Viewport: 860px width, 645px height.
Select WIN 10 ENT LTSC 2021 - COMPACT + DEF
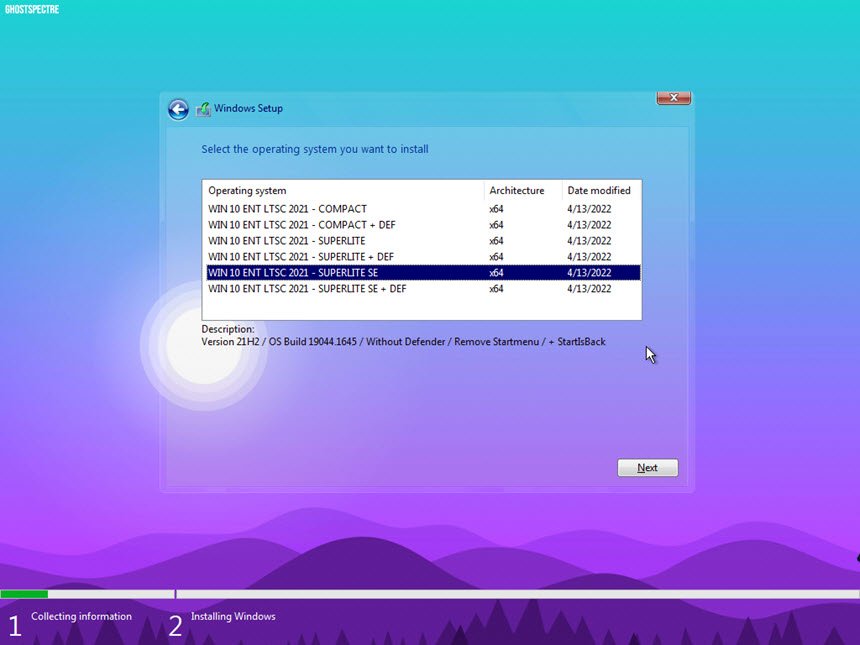pos(423,225)
